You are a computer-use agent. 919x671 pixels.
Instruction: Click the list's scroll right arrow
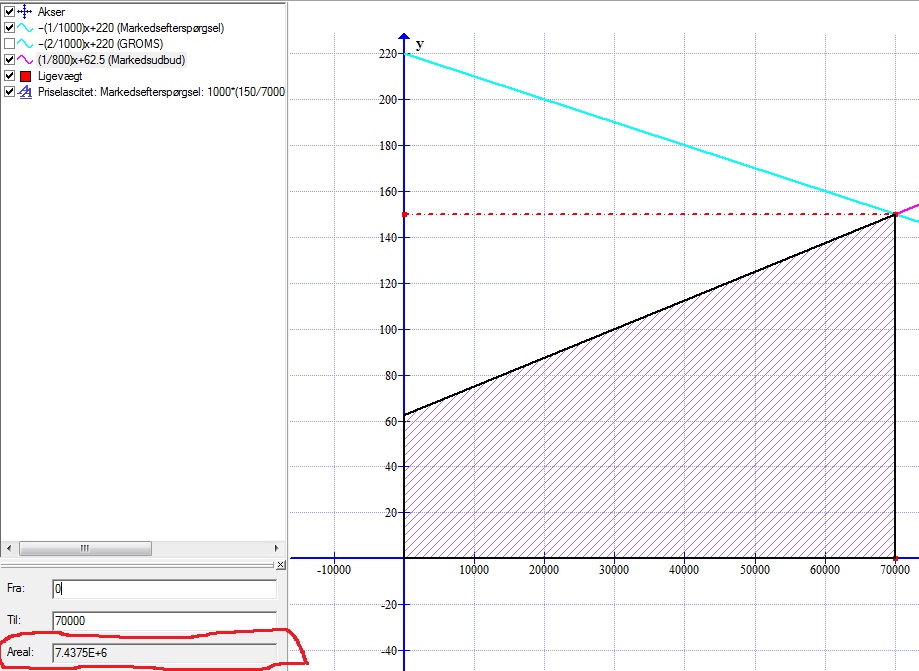coord(277,549)
